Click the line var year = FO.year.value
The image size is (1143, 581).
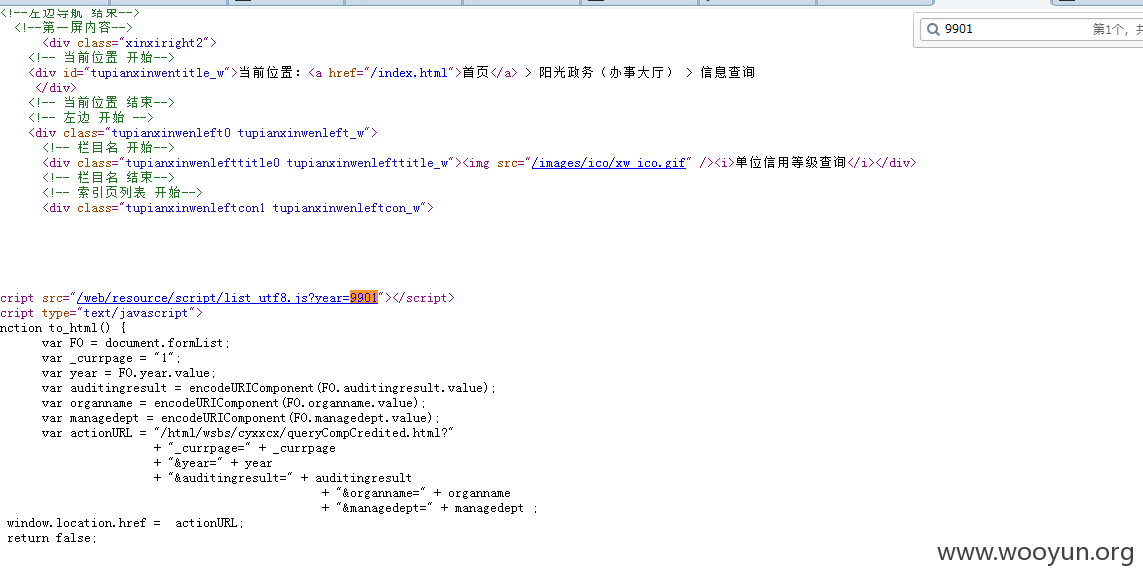point(129,373)
